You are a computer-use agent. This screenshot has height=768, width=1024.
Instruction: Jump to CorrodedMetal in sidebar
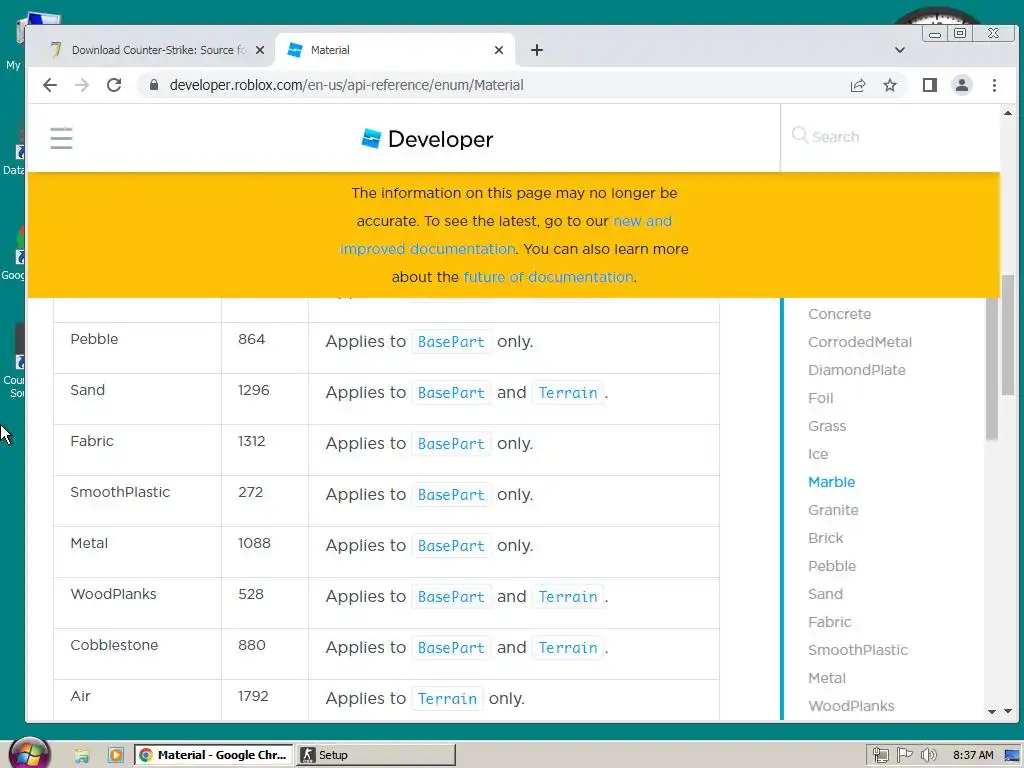(x=859, y=342)
